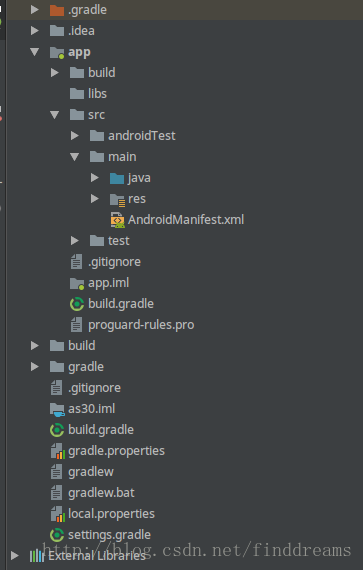Click the blue java source folder icon

click(117, 178)
